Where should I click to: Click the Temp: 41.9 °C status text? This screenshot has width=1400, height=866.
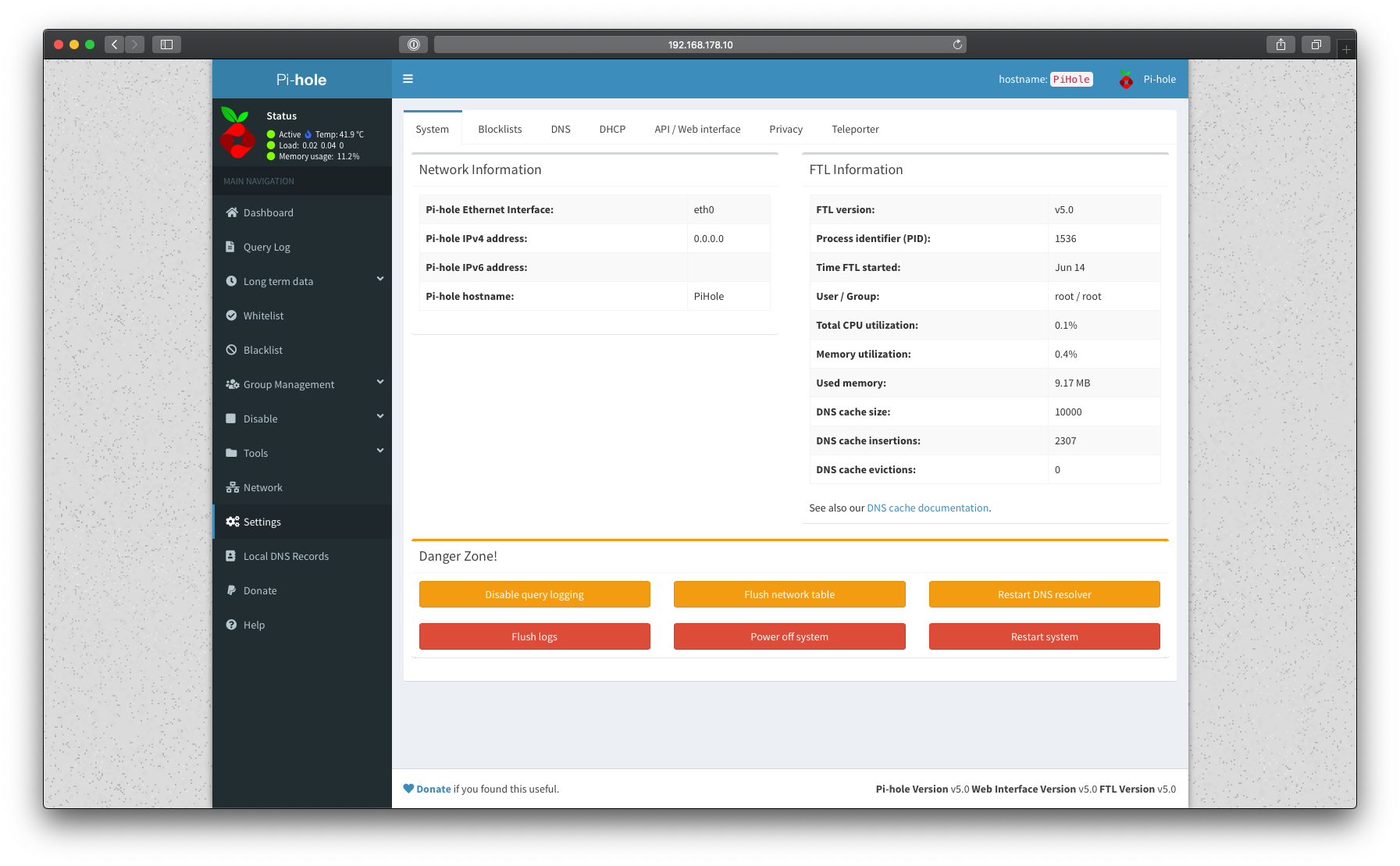coord(339,134)
